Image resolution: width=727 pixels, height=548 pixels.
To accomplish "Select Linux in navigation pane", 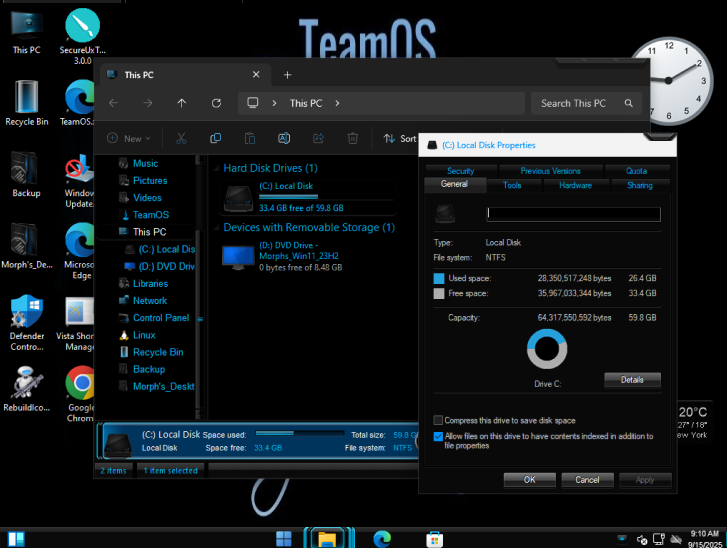I will [x=144, y=335].
